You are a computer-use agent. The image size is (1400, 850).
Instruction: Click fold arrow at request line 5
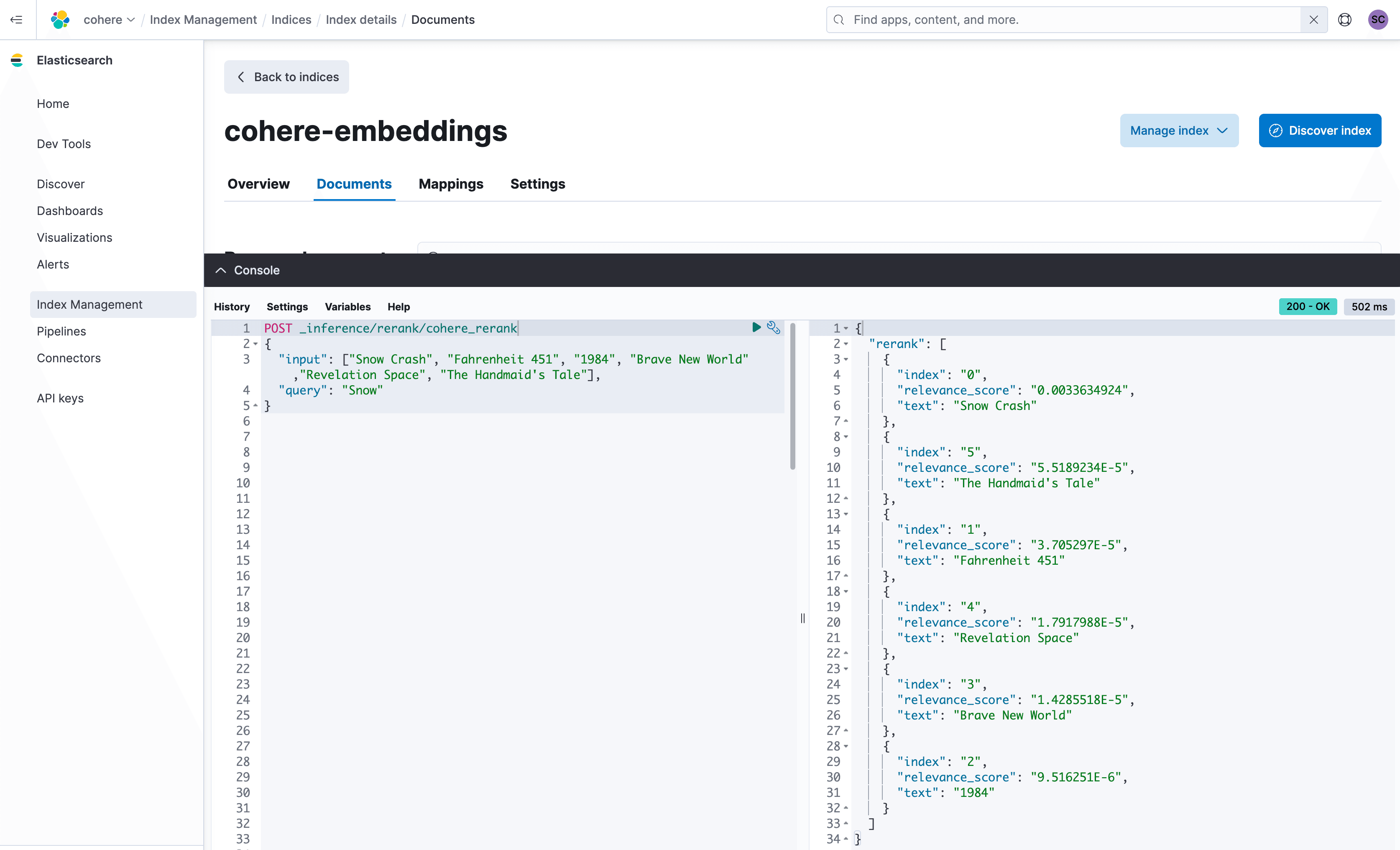255,406
